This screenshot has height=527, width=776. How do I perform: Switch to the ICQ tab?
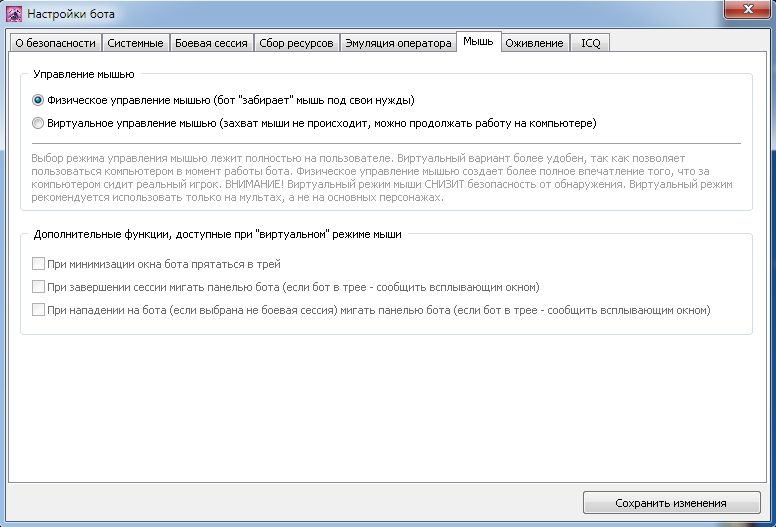590,43
